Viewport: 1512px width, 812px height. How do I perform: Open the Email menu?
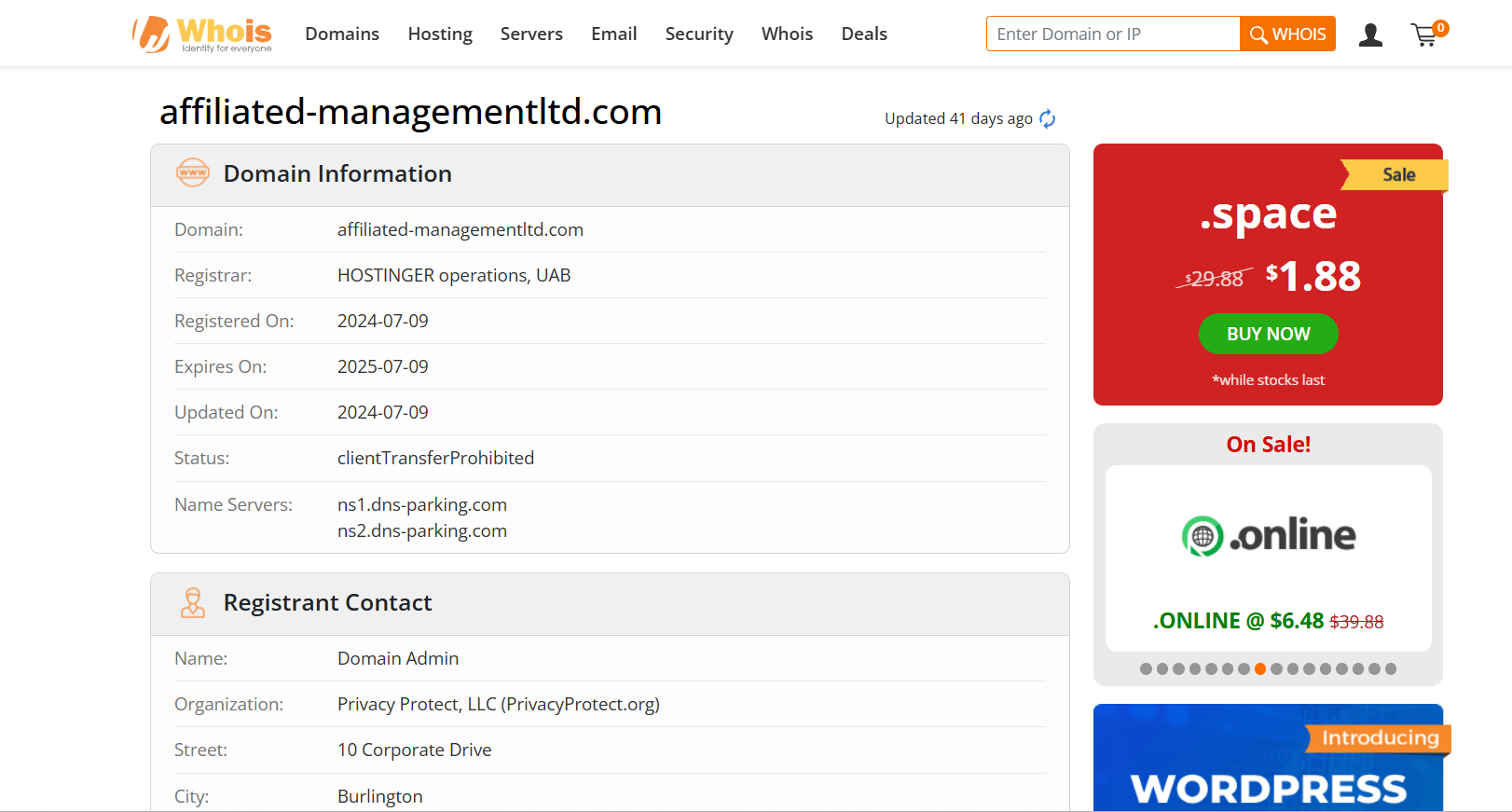614,34
